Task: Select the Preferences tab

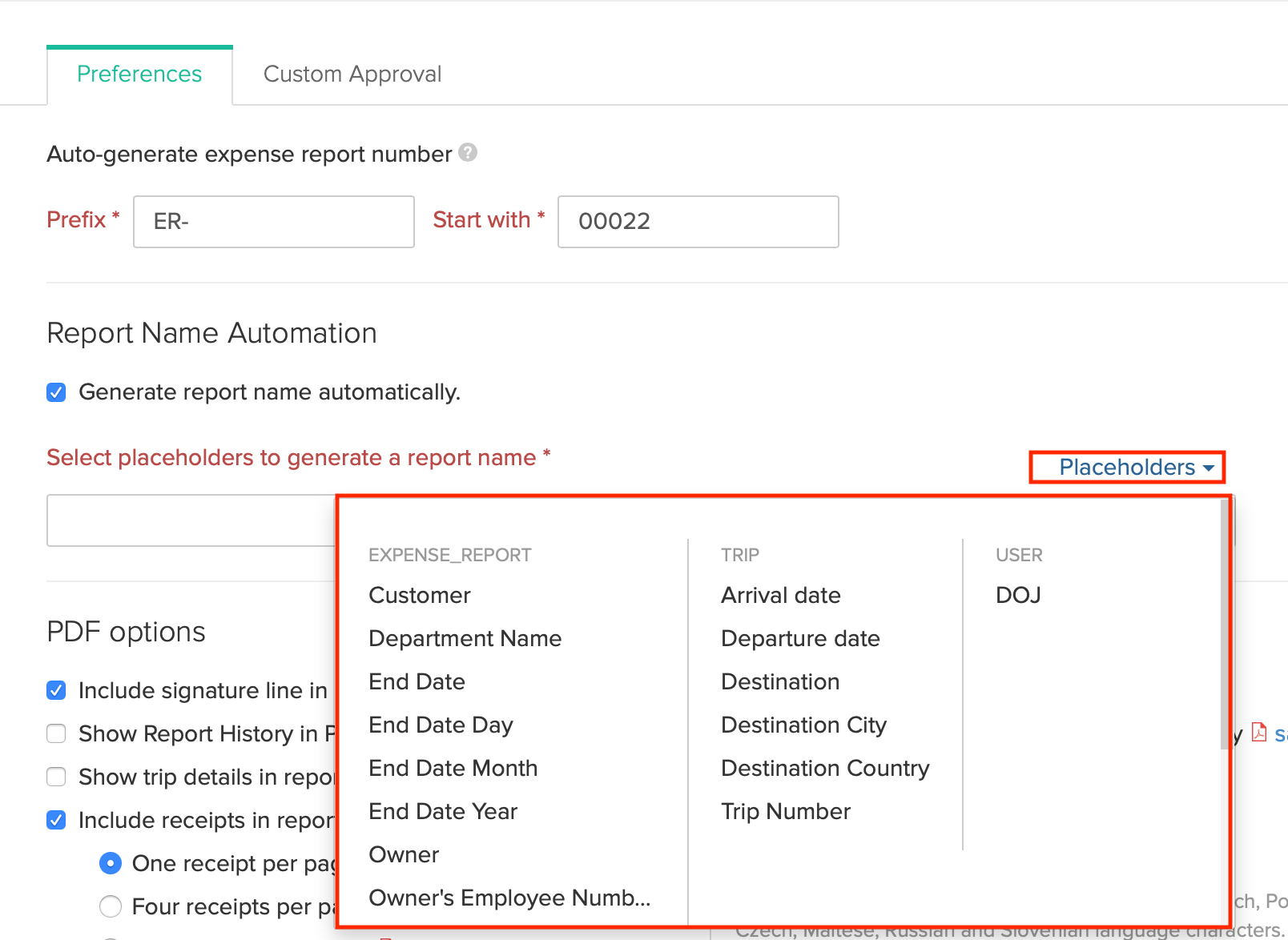Action: (139, 74)
